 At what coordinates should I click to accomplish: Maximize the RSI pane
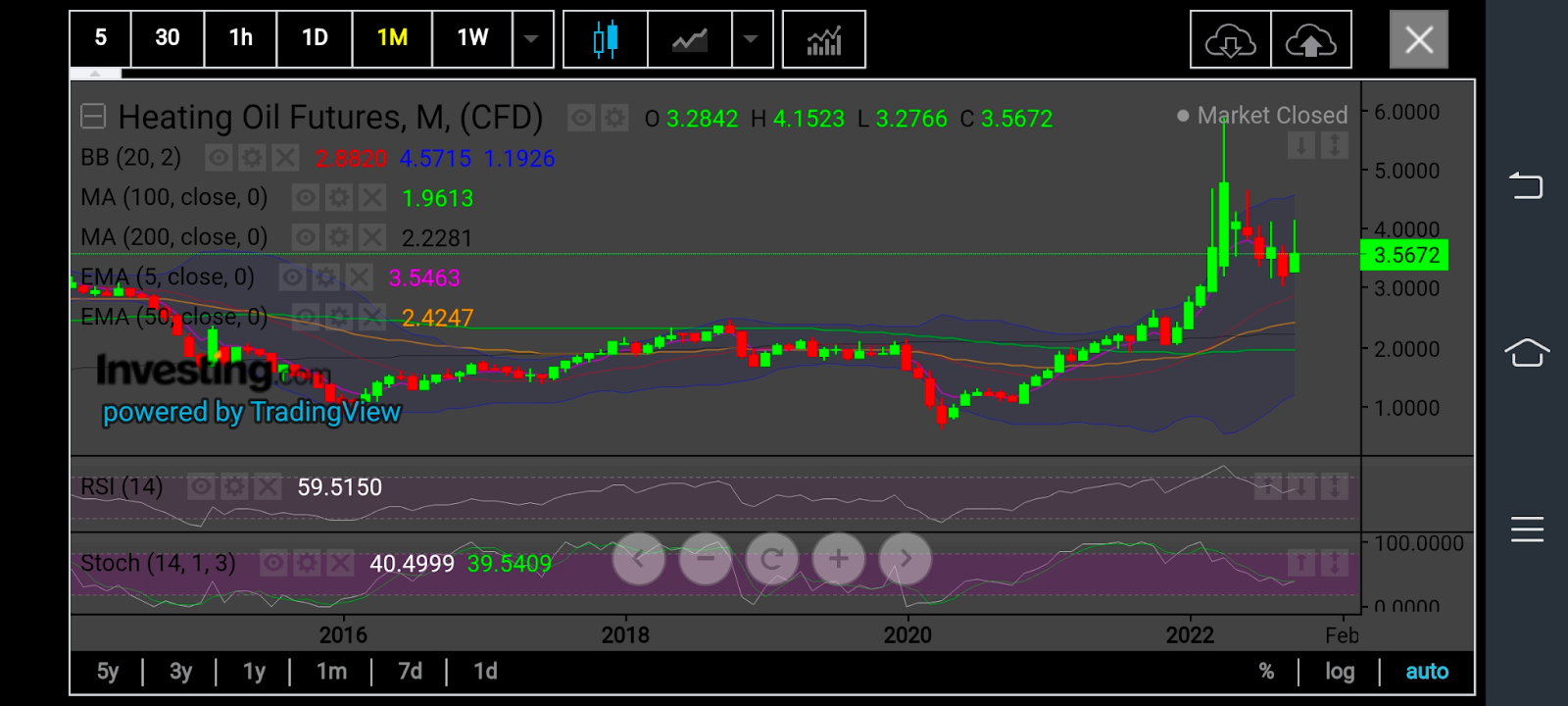(1334, 486)
